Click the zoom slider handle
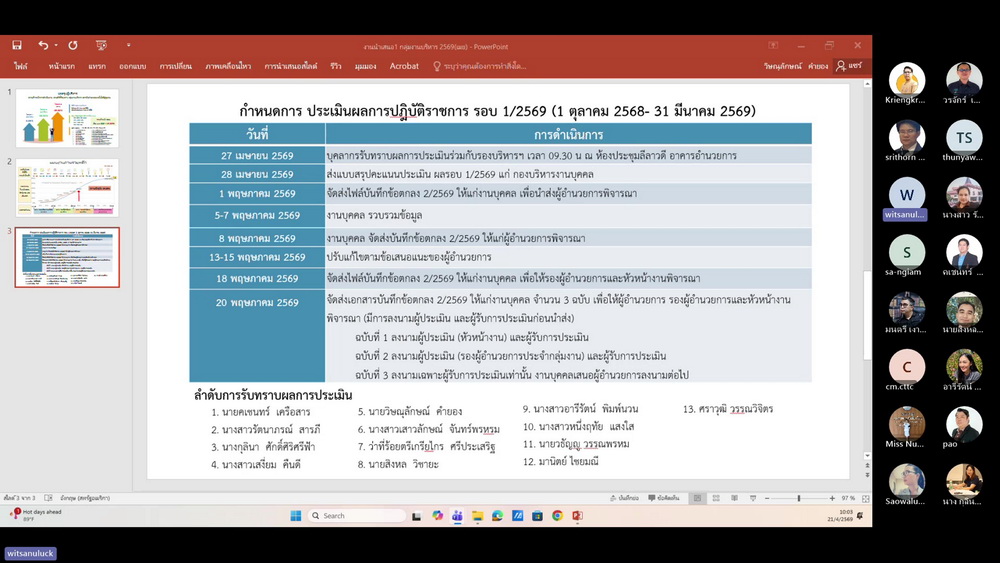1000x563 pixels. [799, 498]
